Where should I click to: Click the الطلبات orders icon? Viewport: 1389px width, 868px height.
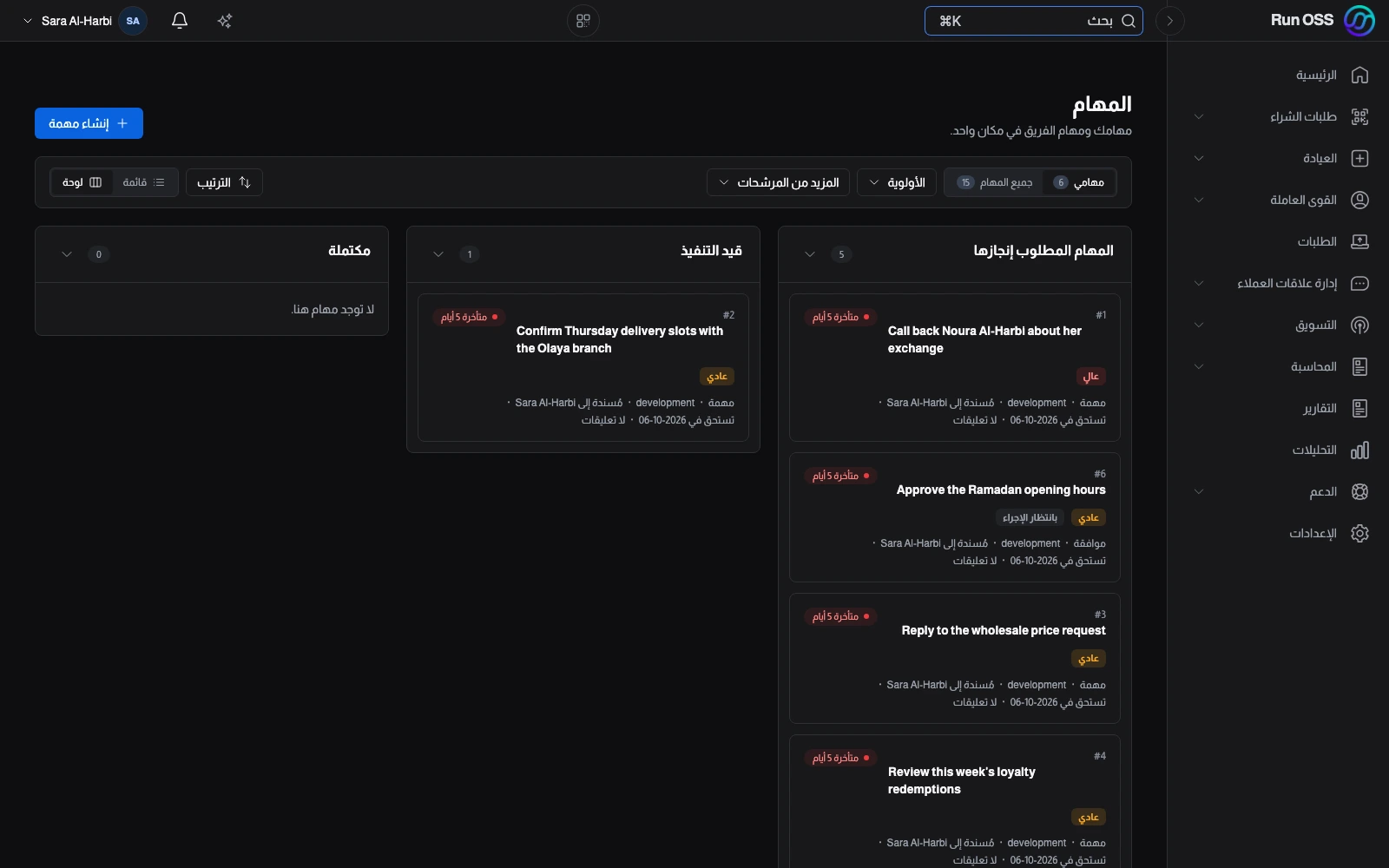(1359, 241)
